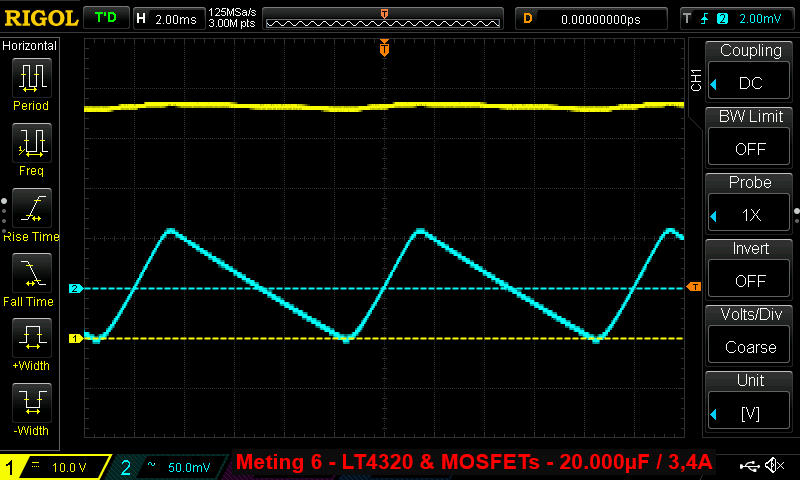The height and width of the screenshot is (480, 800).
Task: Click the red Meting 6 caption text
Action: (473, 462)
